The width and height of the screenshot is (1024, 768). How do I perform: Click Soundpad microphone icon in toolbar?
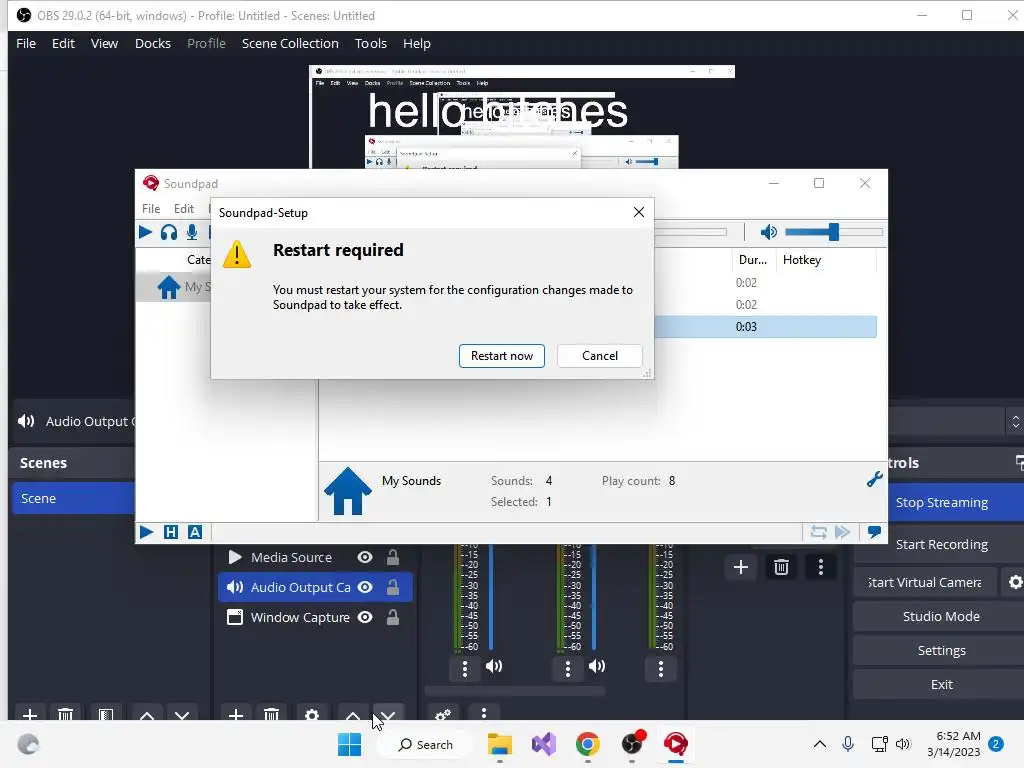click(192, 232)
